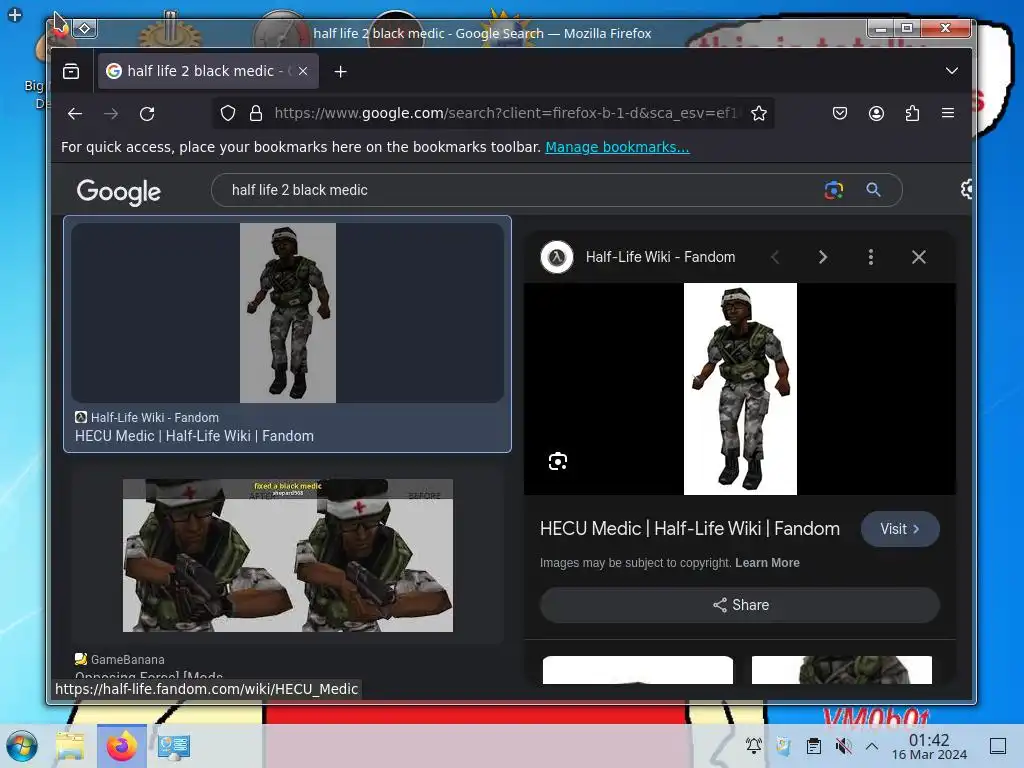Open Manage bookmarks link
The height and width of the screenshot is (768, 1024).
[x=617, y=147]
